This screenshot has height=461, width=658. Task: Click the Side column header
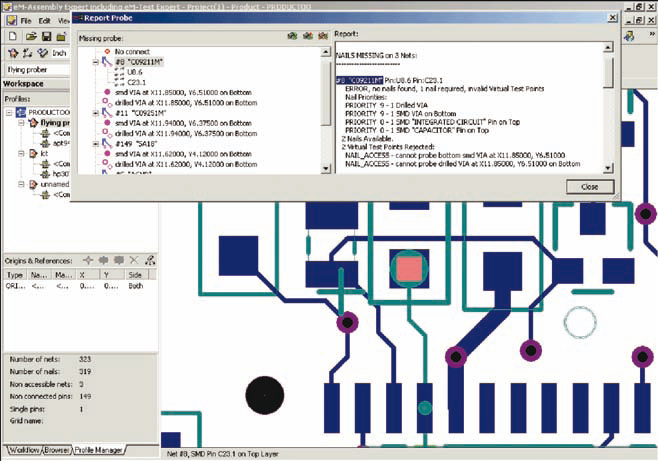click(x=137, y=273)
